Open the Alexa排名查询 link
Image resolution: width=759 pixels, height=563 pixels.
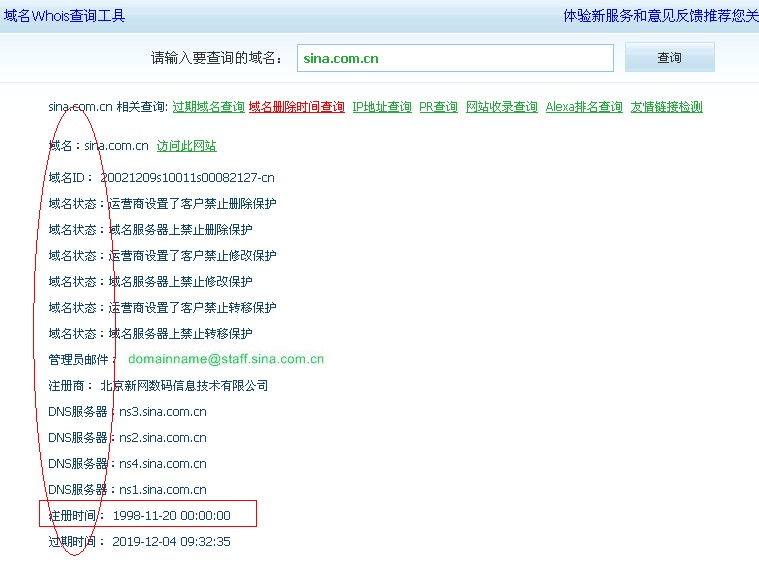[584, 107]
